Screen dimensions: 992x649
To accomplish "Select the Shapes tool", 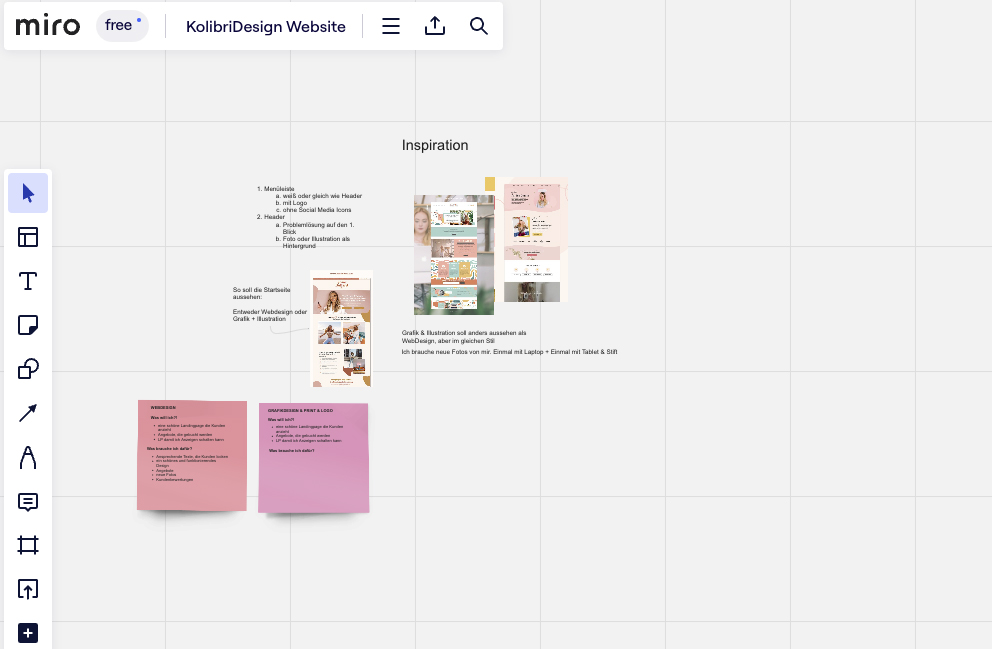I will [x=28, y=369].
